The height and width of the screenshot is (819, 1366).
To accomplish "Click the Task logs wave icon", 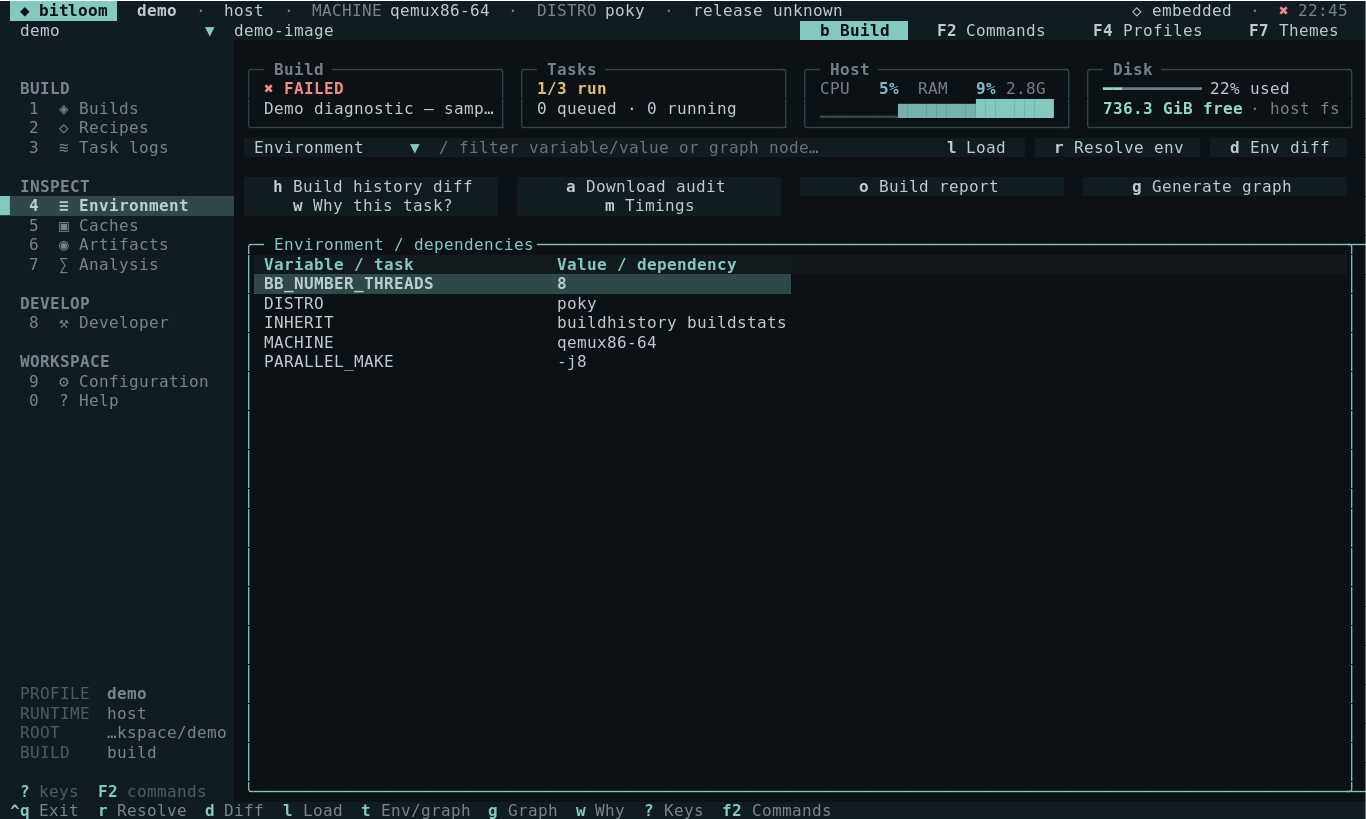I will coord(64,147).
